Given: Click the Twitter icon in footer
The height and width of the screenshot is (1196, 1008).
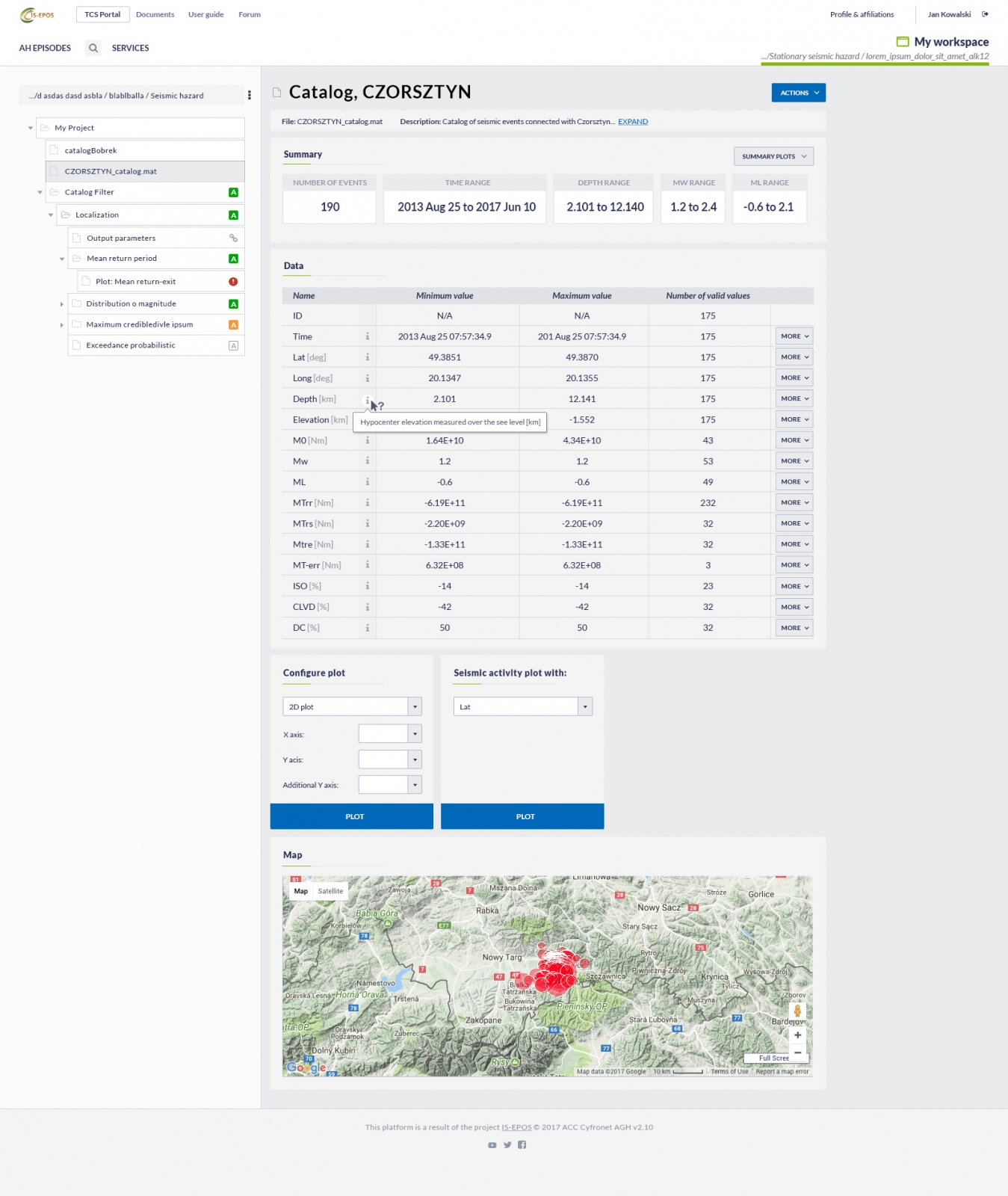Looking at the screenshot, I should 507,1145.
